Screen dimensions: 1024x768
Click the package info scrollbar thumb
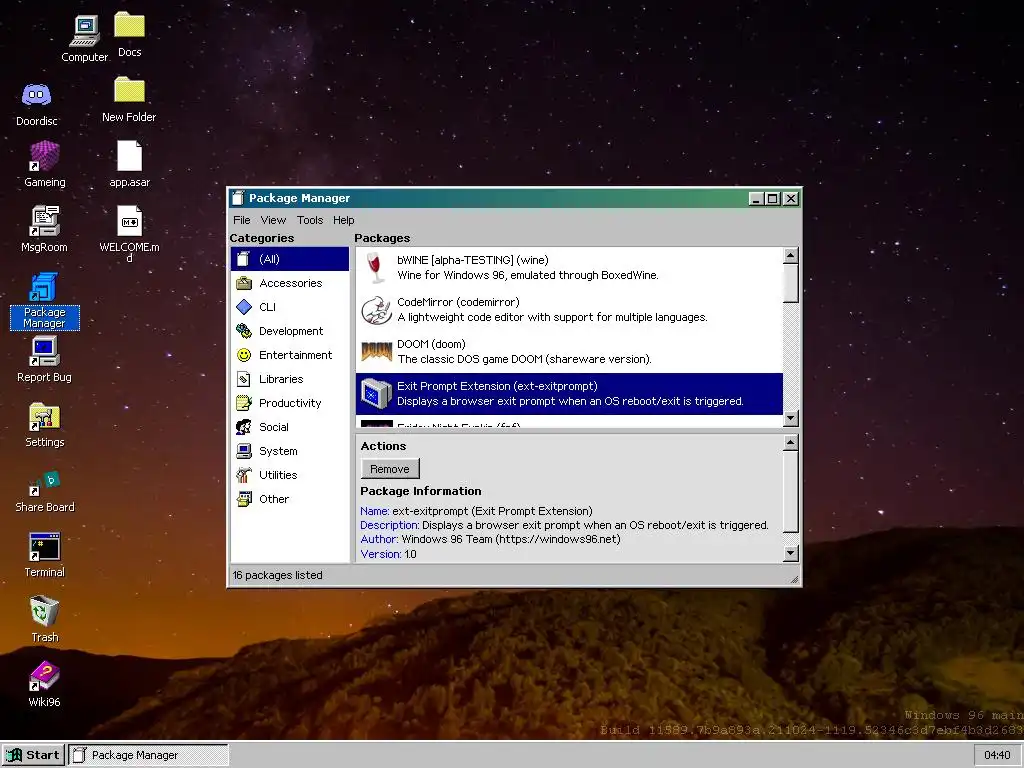(x=791, y=492)
